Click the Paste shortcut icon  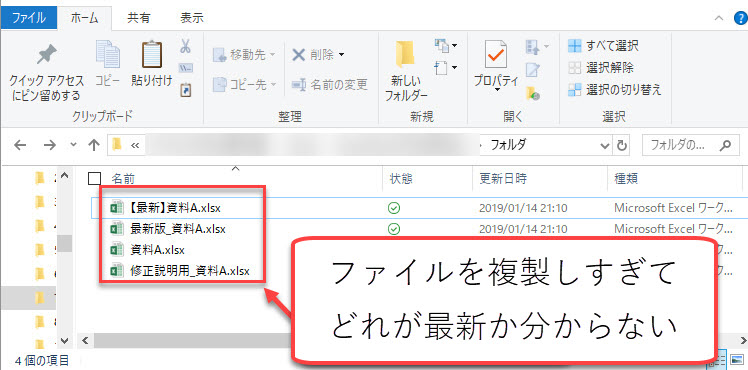[186, 90]
